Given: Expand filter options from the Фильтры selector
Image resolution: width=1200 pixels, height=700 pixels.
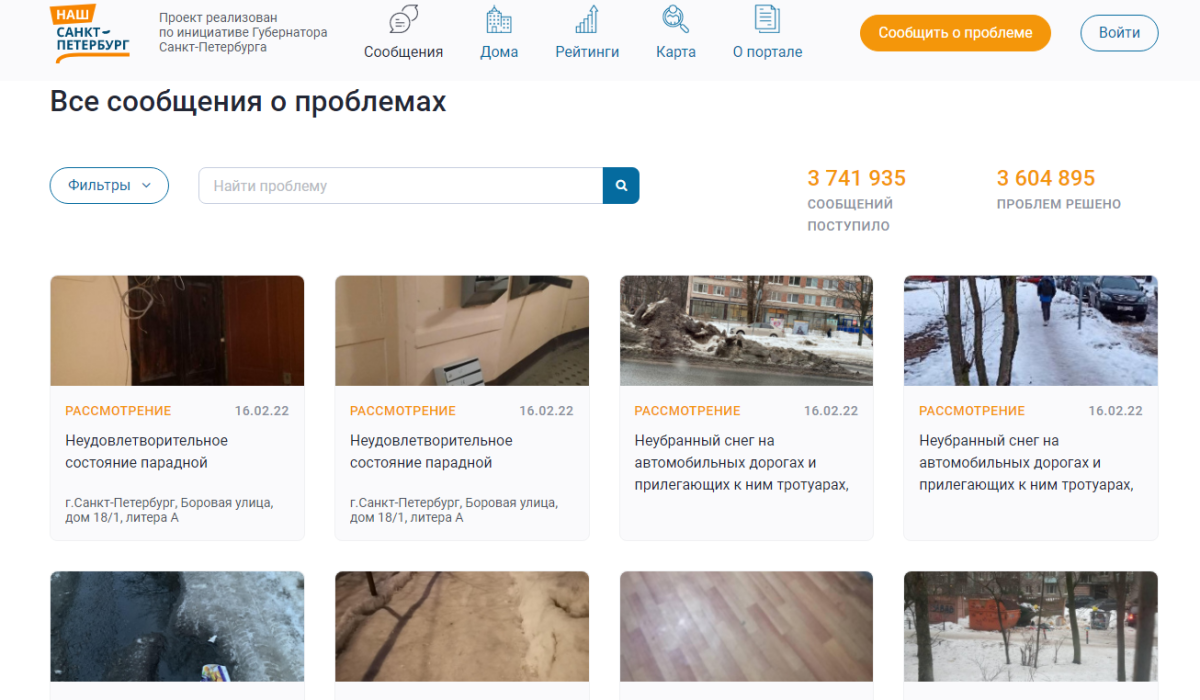Looking at the screenshot, I should [x=108, y=185].
